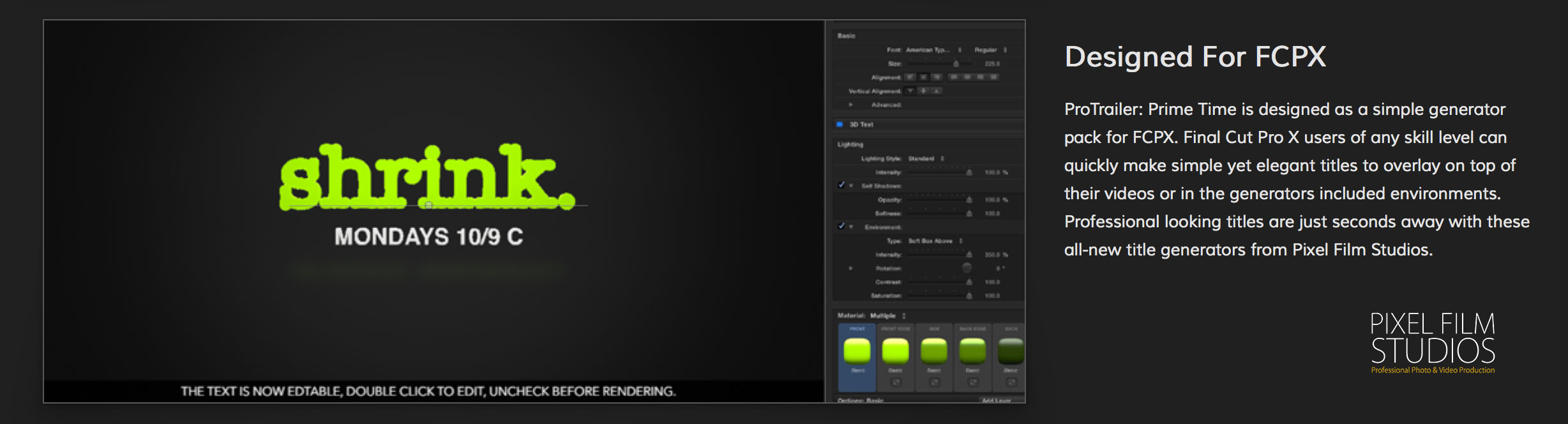Click the first horizontal Alignment icon
1568x424 pixels.
click(x=910, y=77)
